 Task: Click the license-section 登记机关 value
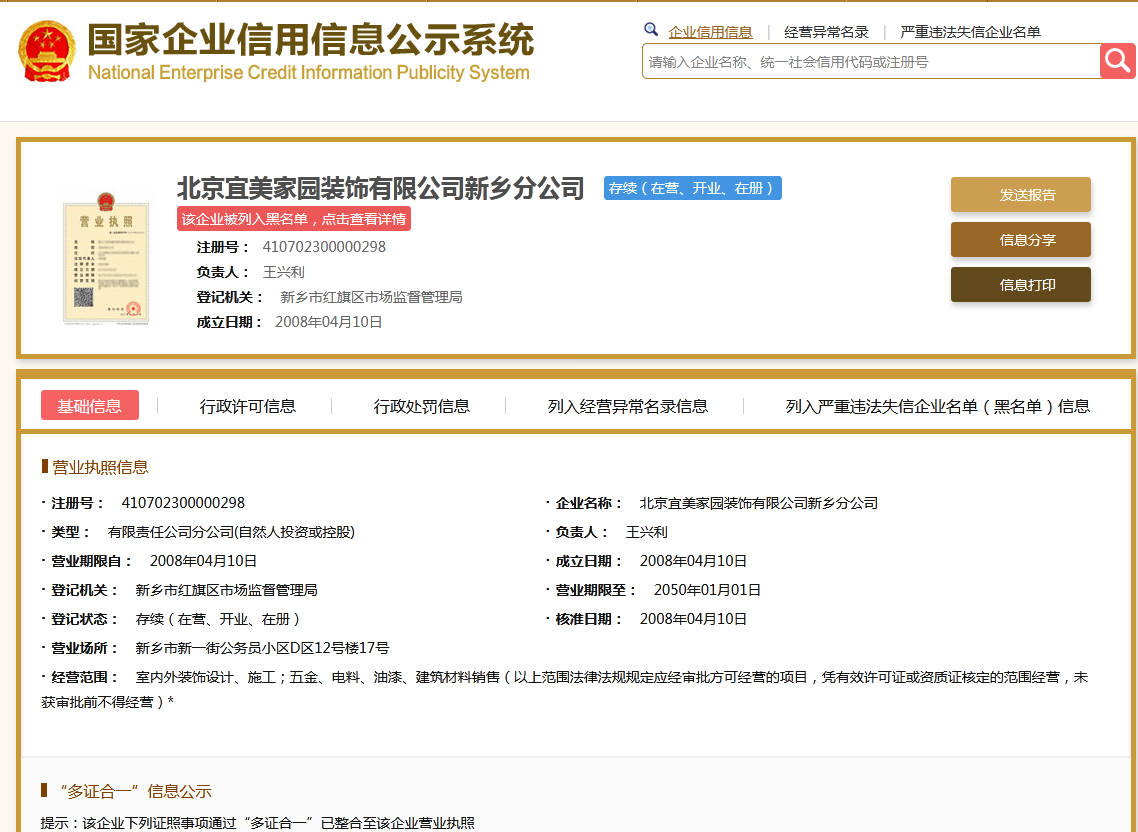click(x=226, y=590)
